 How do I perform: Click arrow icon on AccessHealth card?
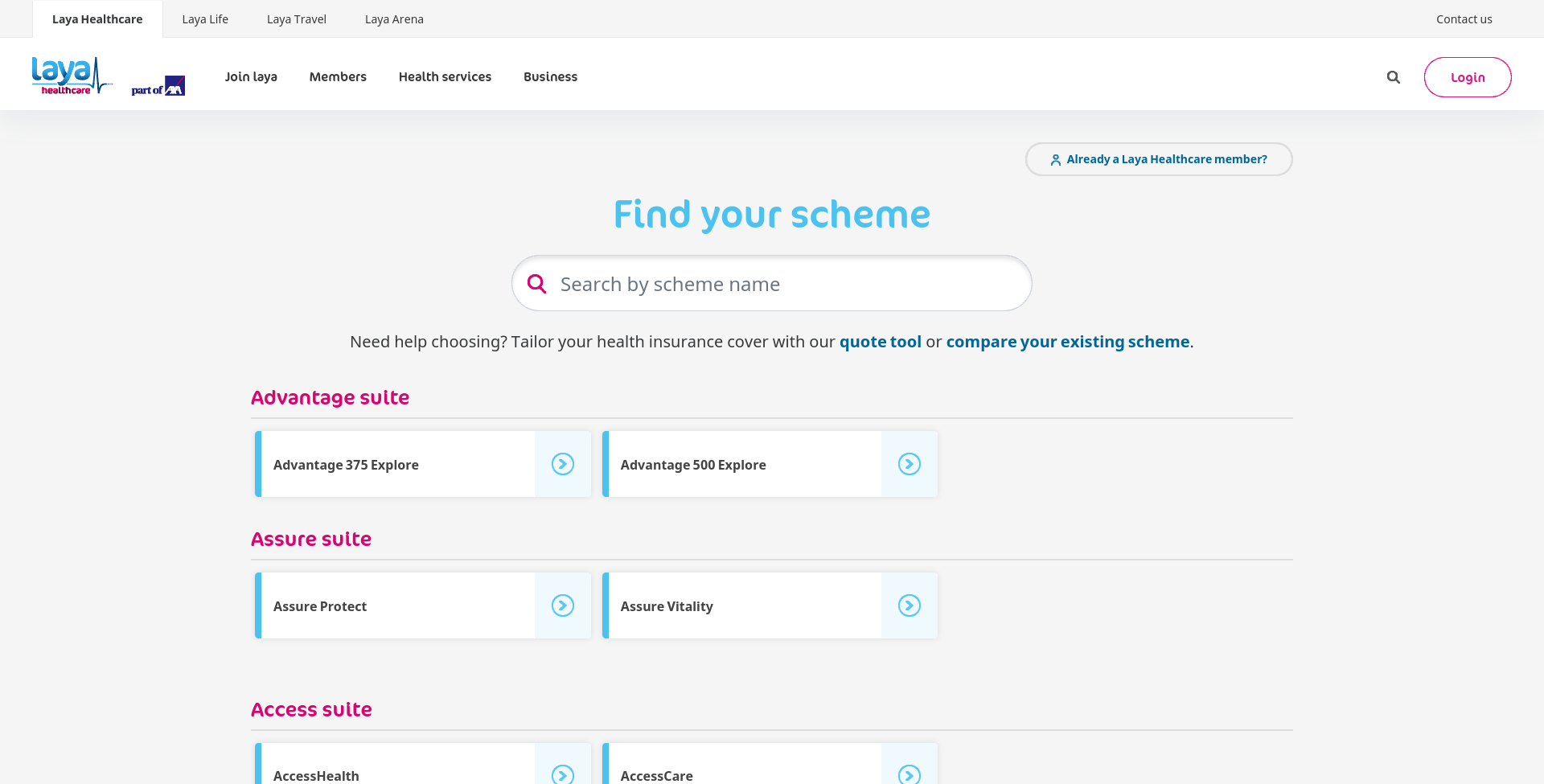click(x=563, y=774)
